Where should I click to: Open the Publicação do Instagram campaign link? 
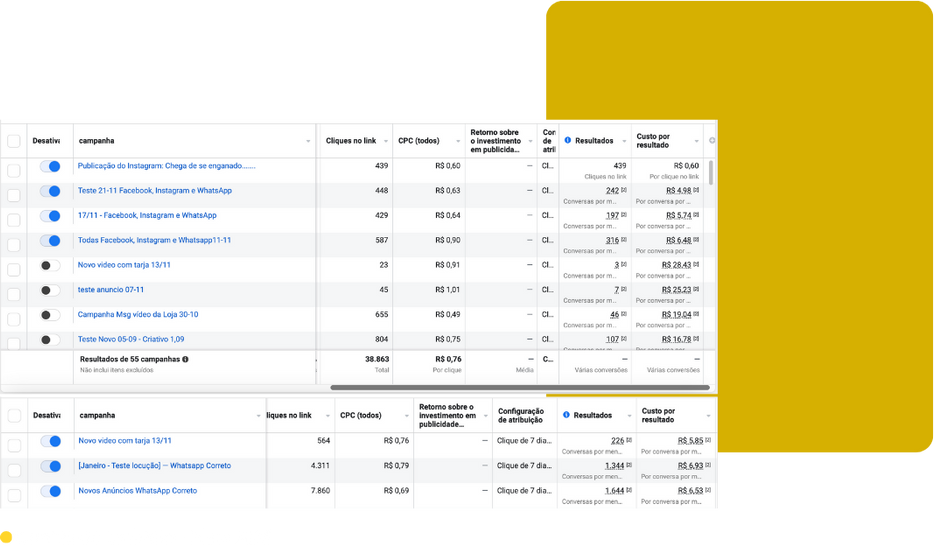167,166
